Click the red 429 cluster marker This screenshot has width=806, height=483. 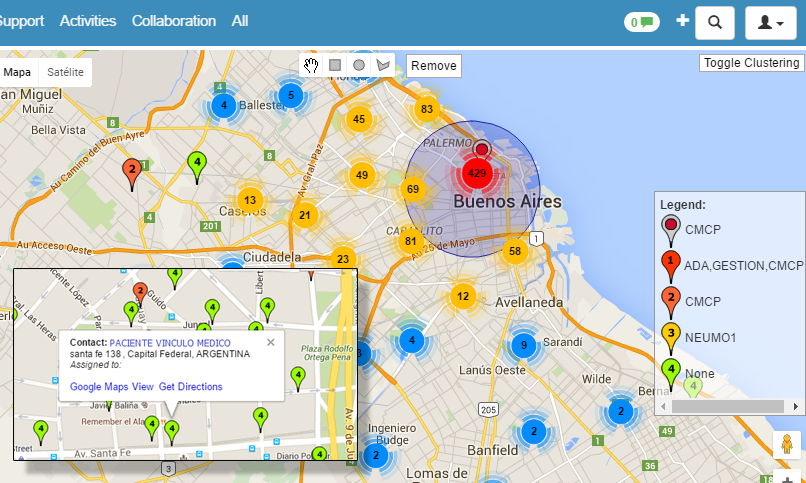click(x=477, y=174)
